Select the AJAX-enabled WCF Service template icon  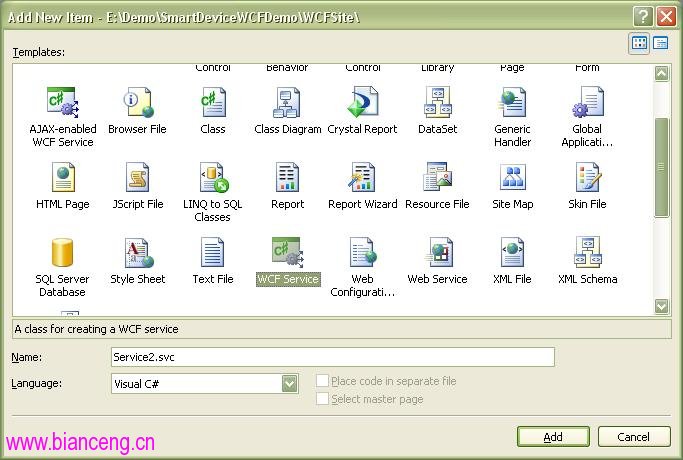pyautogui.click(x=63, y=102)
